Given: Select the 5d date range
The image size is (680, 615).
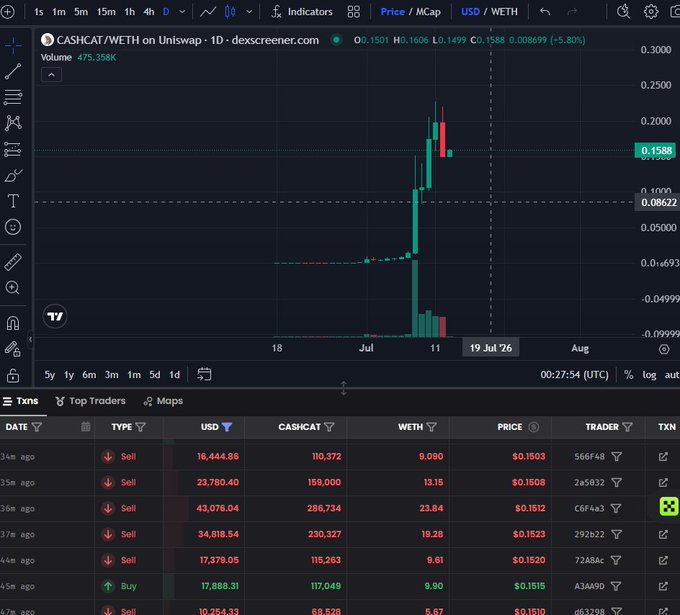Looking at the screenshot, I should point(155,375).
